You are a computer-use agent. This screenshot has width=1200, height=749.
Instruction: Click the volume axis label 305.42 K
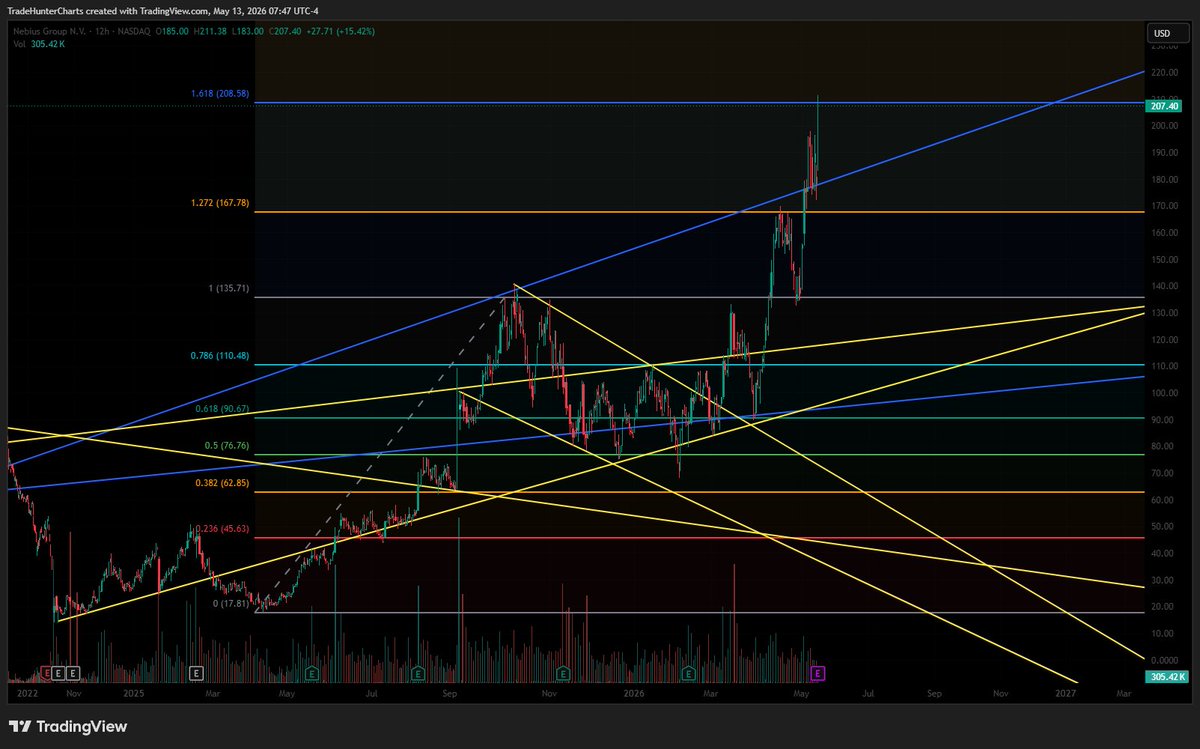(1166, 677)
